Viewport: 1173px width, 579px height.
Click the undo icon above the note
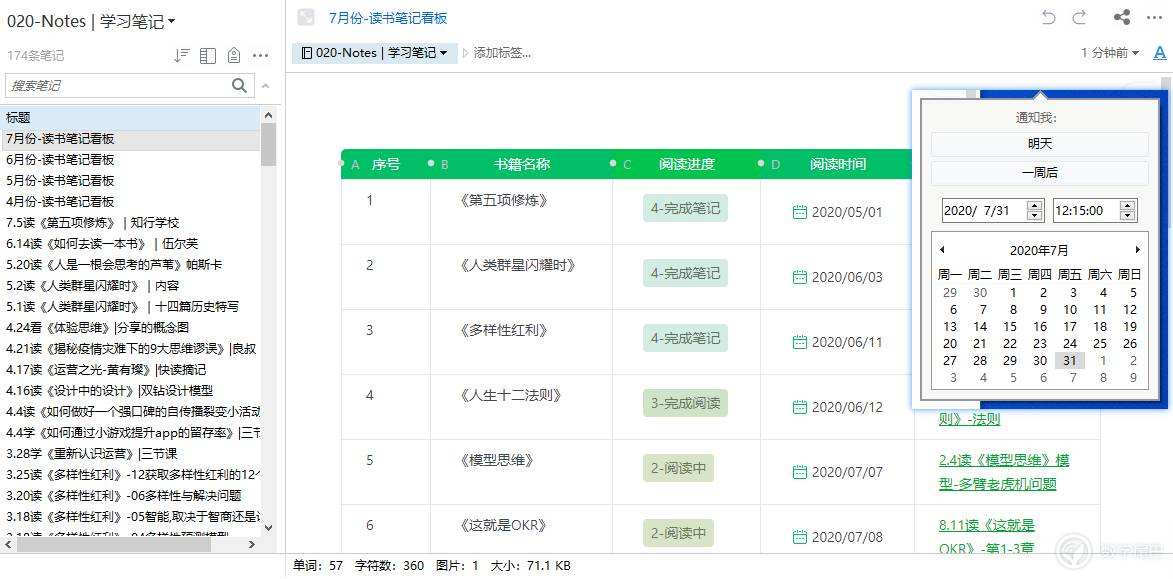1049,17
